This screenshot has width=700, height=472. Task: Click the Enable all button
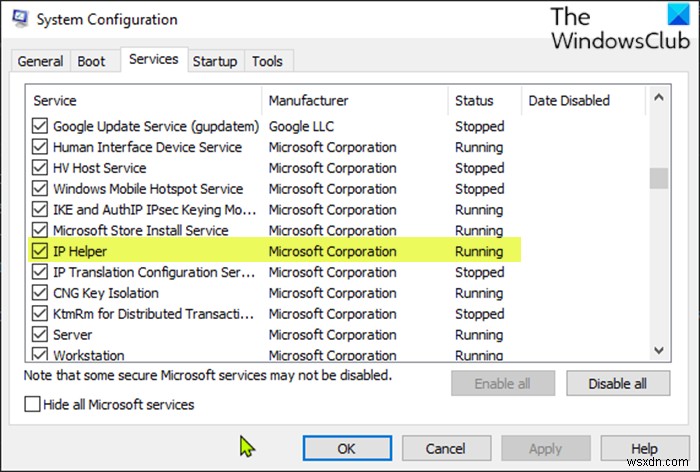(x=503, y=384)
